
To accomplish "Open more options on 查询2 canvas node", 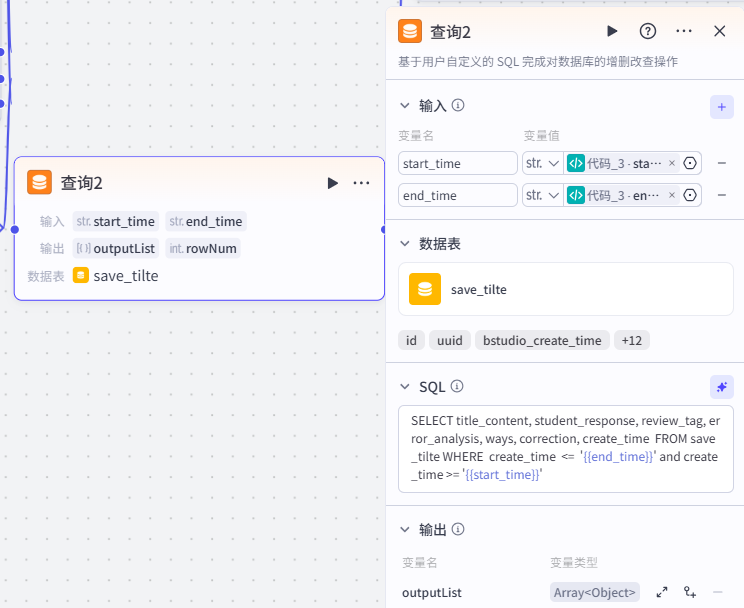I will [x=361, y=183].
